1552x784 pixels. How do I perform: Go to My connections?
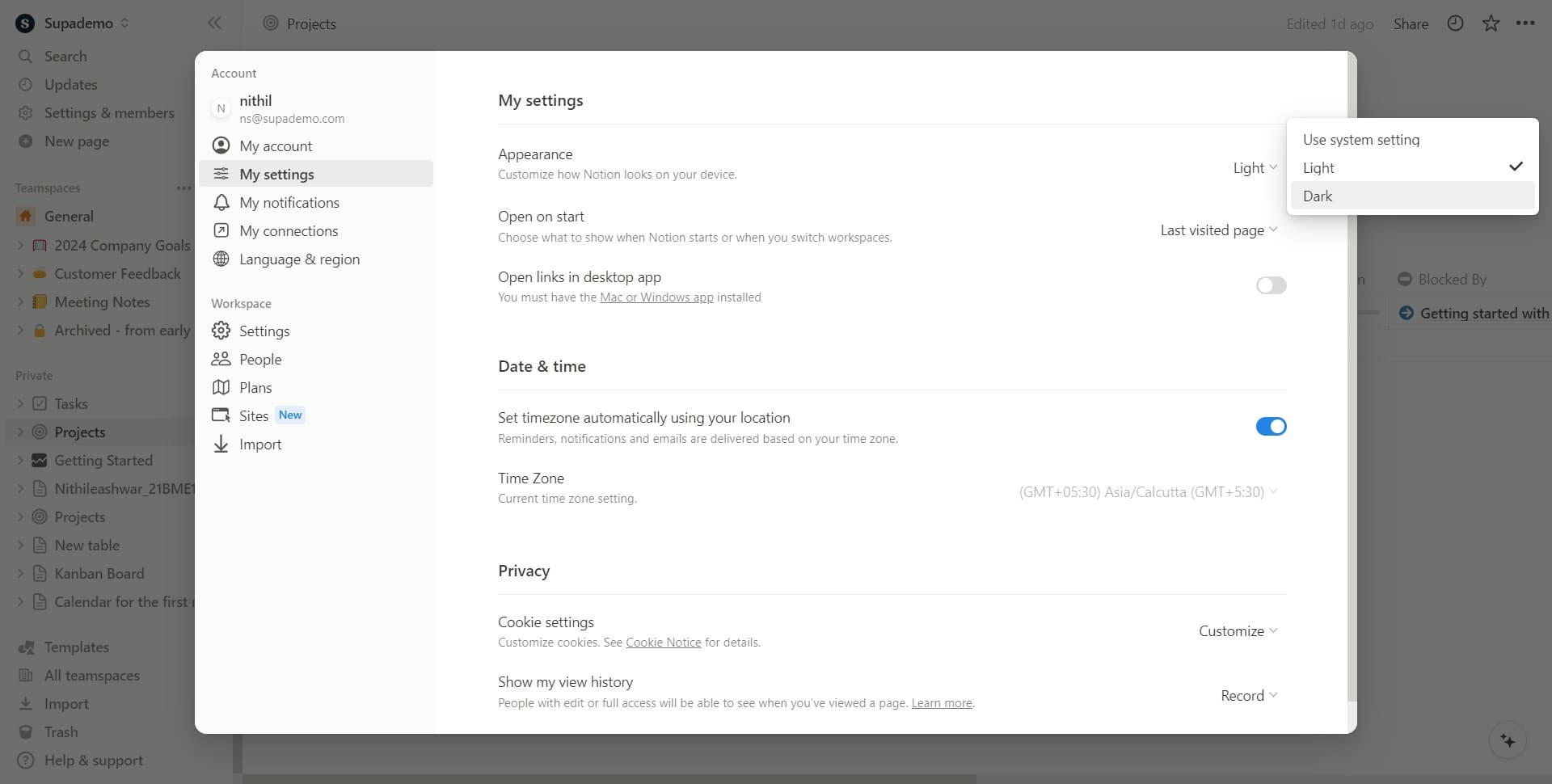(316, 230)
